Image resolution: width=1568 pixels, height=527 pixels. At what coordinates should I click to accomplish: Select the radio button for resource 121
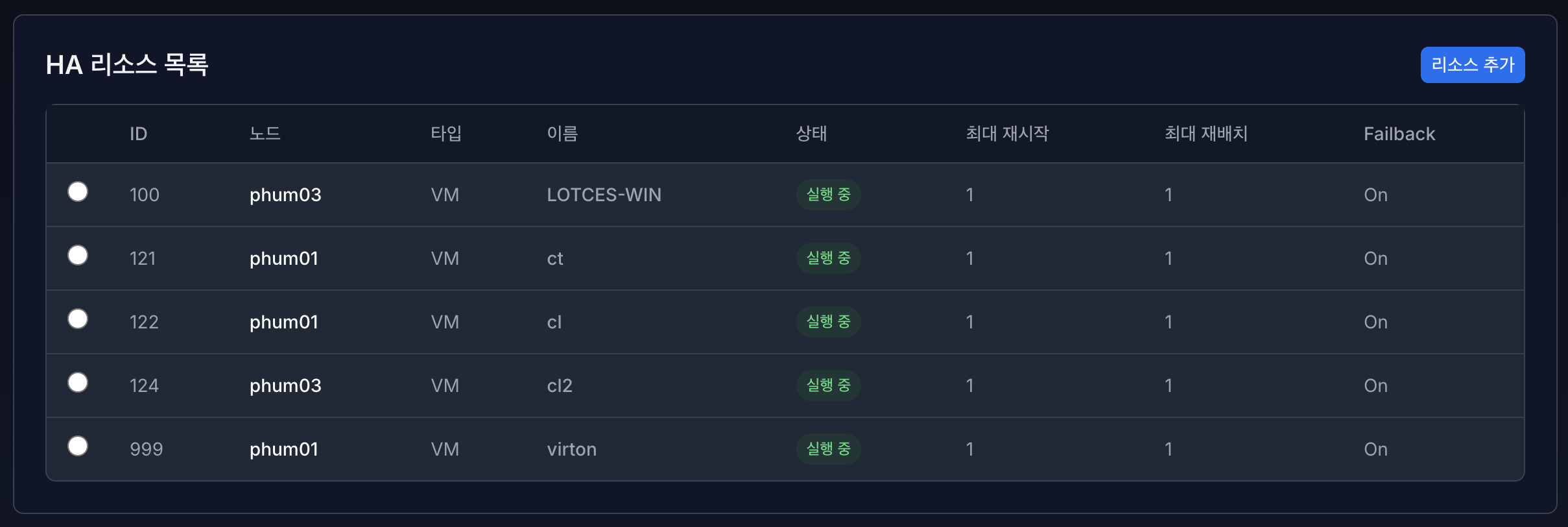(x=77, y=255)
